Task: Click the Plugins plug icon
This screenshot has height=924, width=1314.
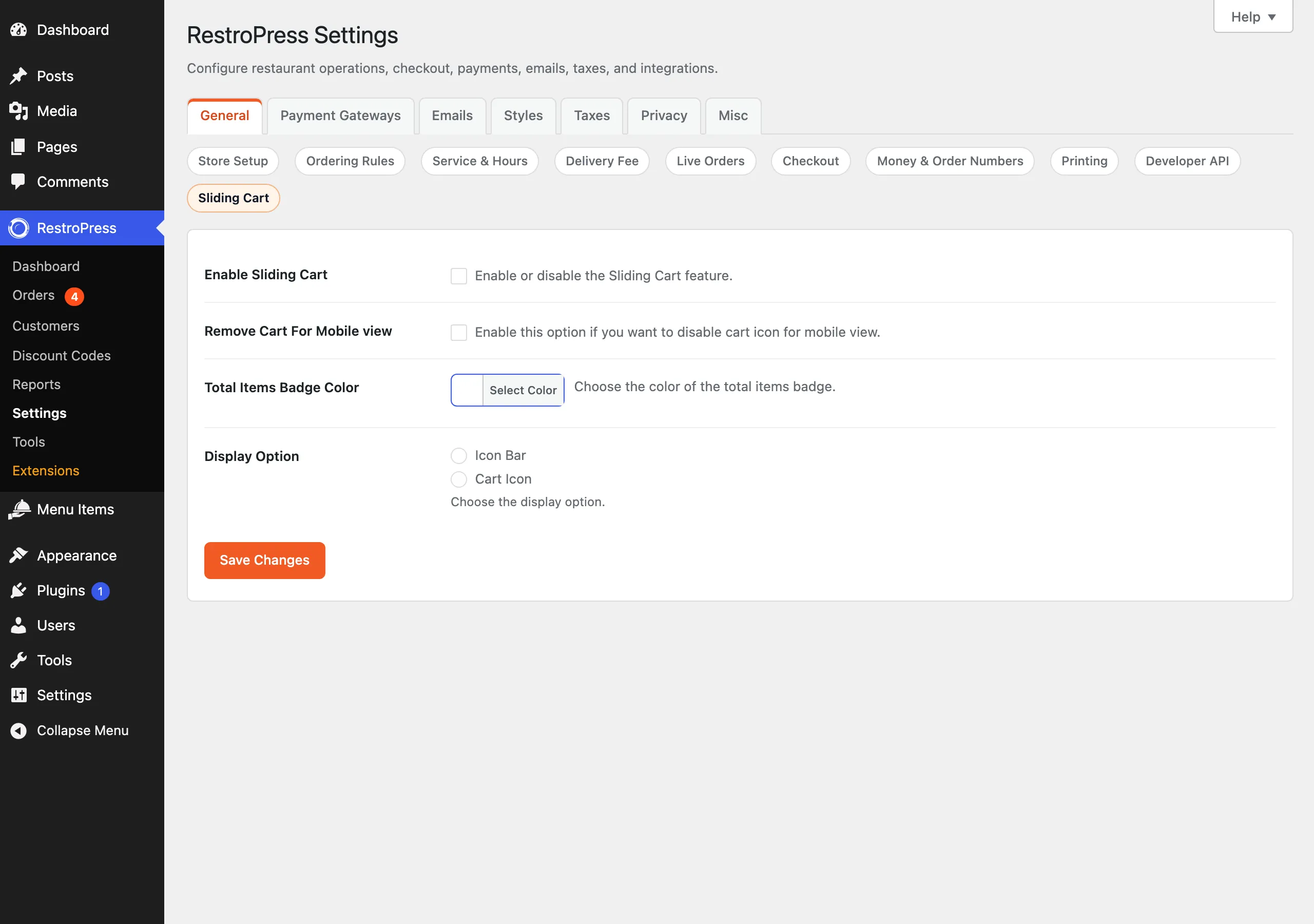Action: [19, 590]
